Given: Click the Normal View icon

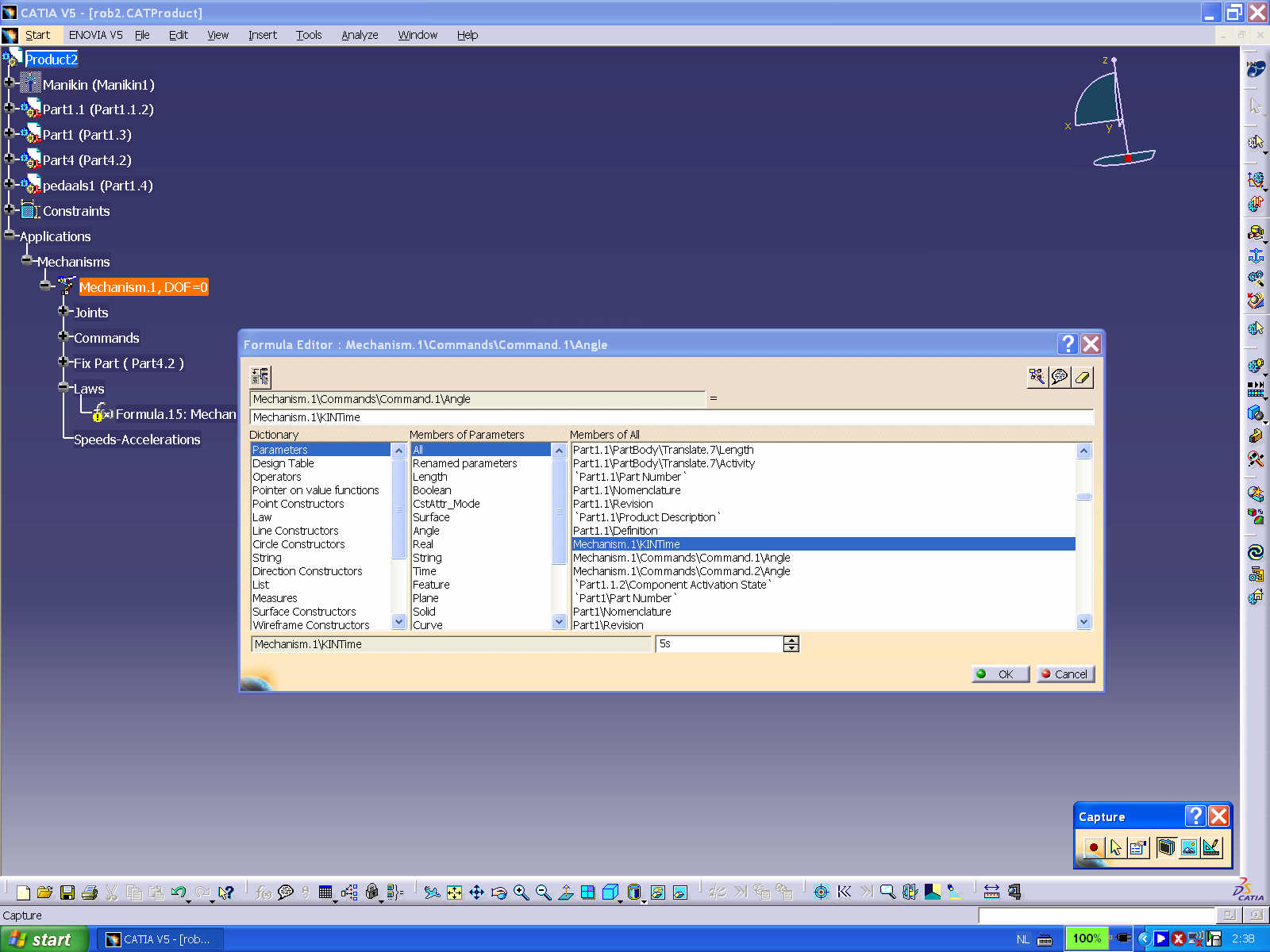Looking at the screenshot, I should pyautogui.click(x=565, y=892).
